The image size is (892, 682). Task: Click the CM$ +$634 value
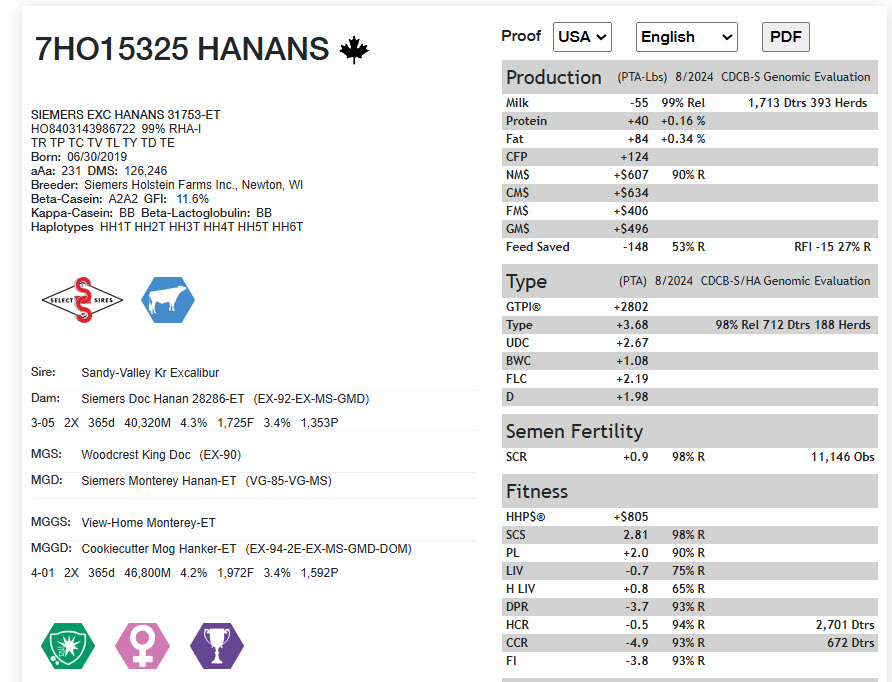point(631,193)
